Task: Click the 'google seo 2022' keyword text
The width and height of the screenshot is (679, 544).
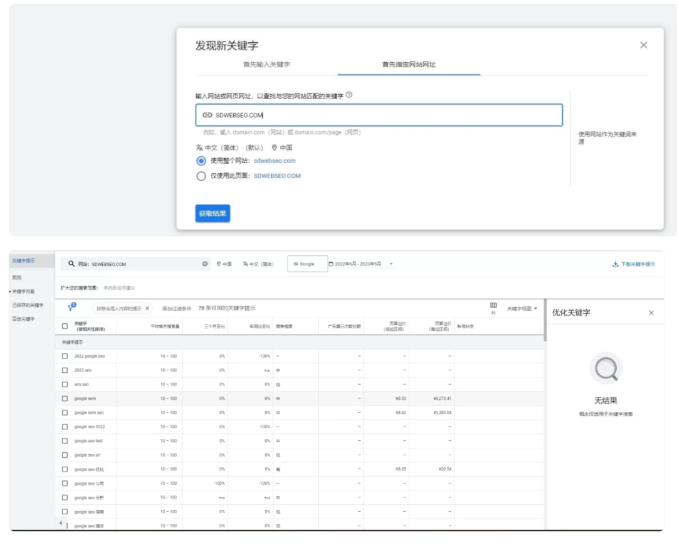Action: (90, 427)
